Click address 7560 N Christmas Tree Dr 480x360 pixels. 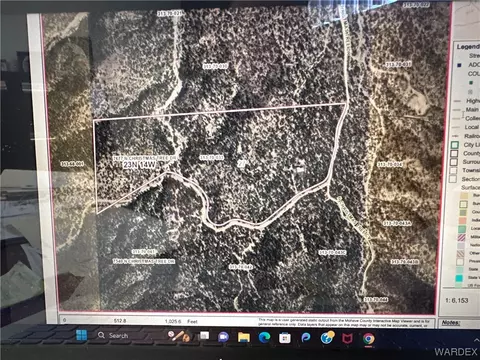pos(144,262)
